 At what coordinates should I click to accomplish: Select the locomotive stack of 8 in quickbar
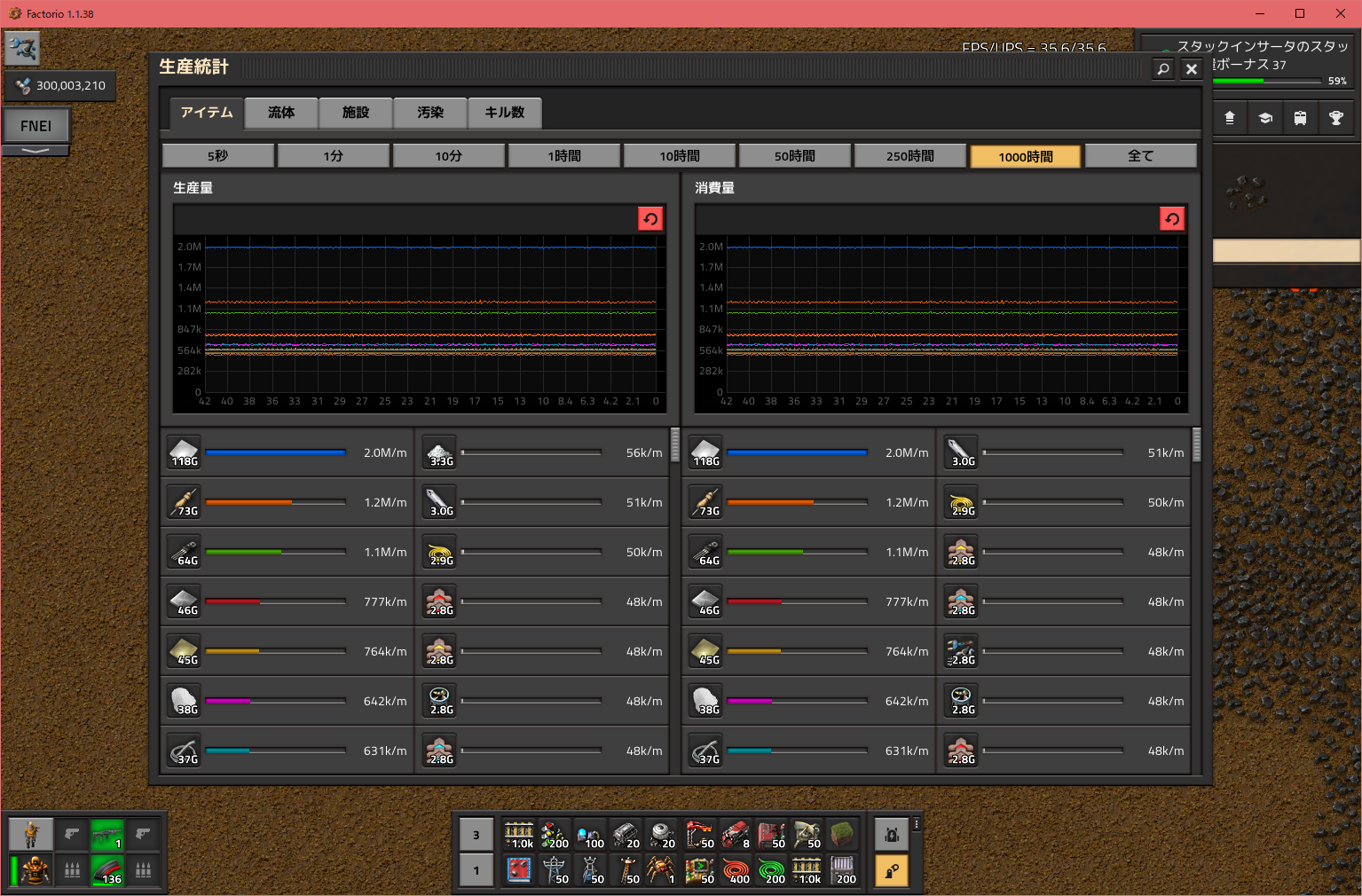point(736,834)
